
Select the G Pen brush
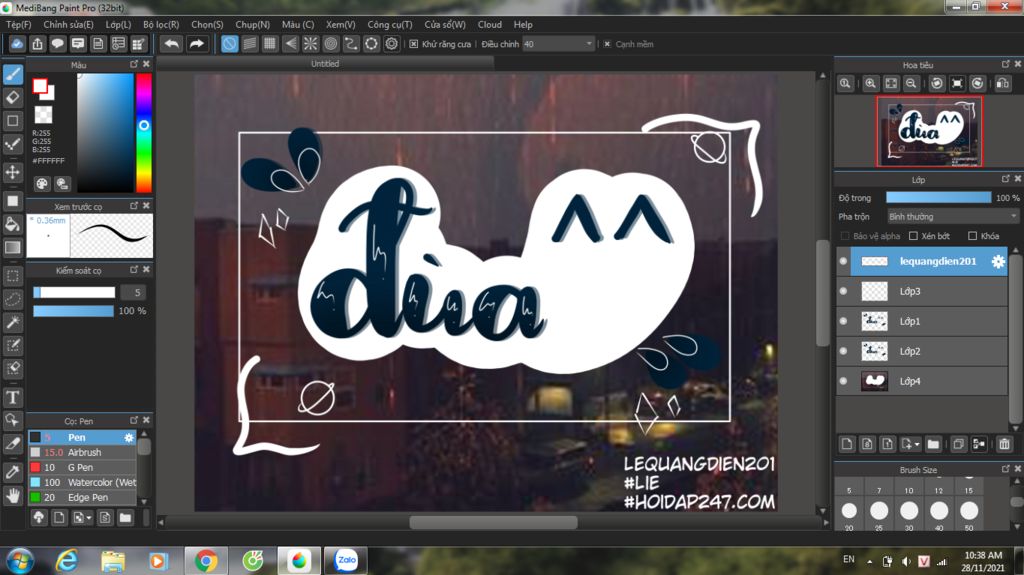pos(82,467)
